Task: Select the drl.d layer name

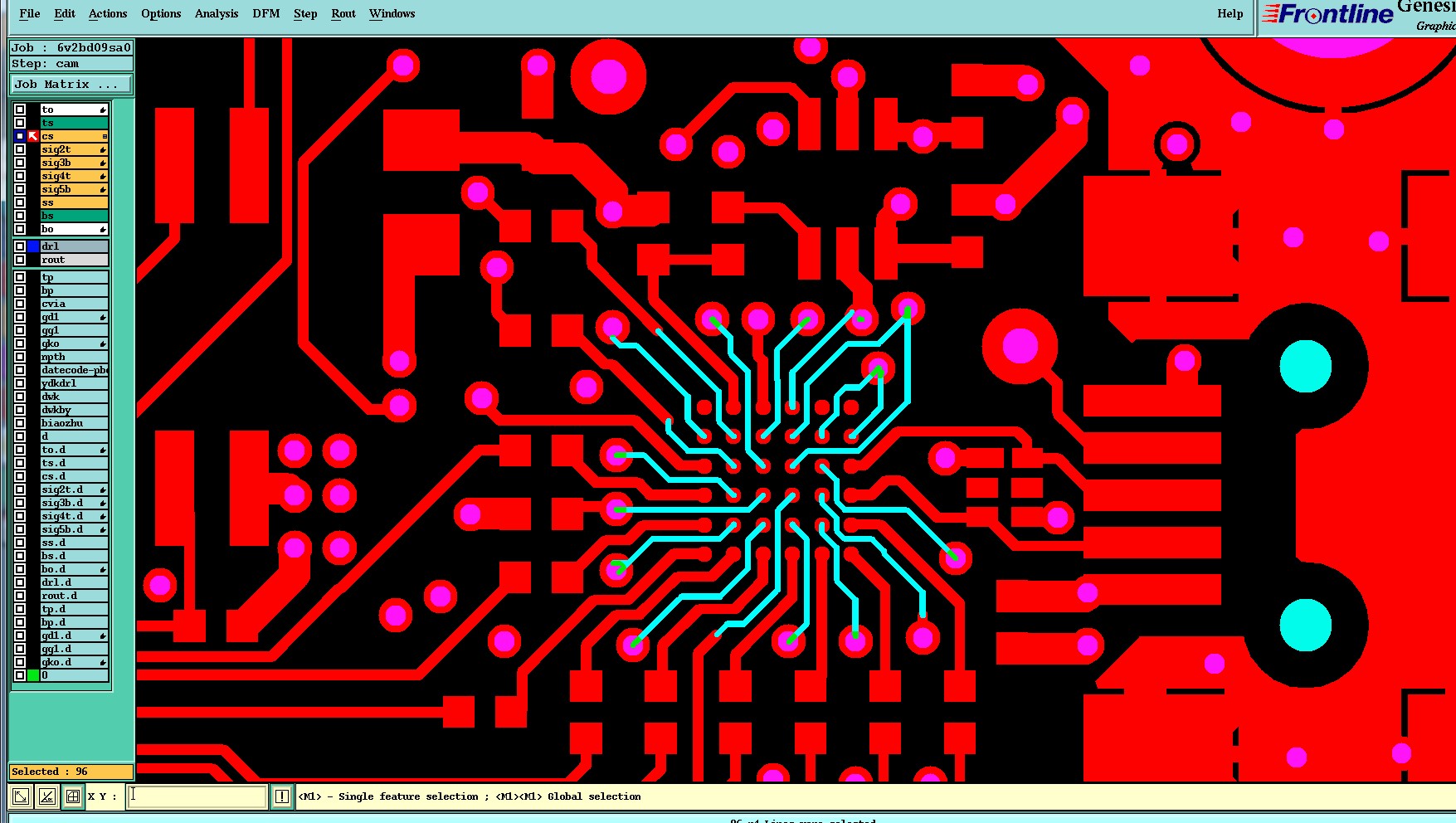Action: [75, 582]
